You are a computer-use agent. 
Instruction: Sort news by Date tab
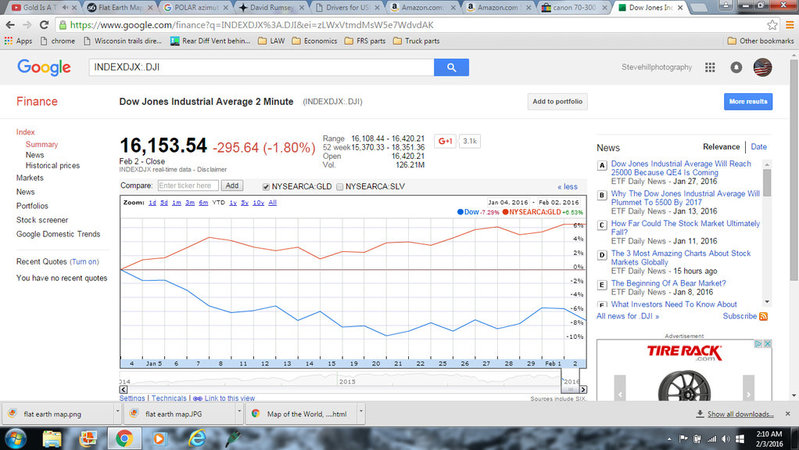759,147
